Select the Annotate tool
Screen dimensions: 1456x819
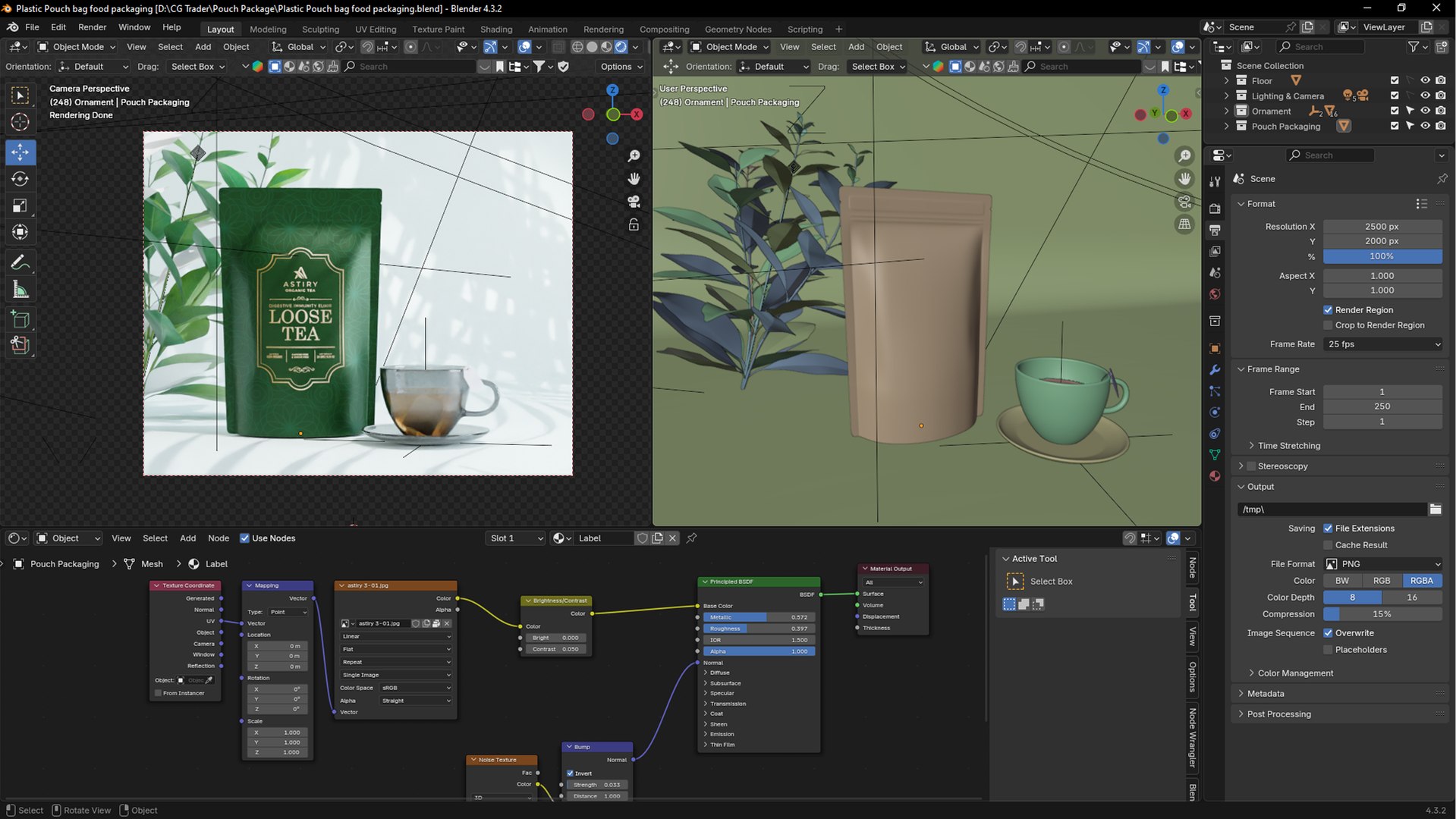pyautogui.click(x=20, y=263)
